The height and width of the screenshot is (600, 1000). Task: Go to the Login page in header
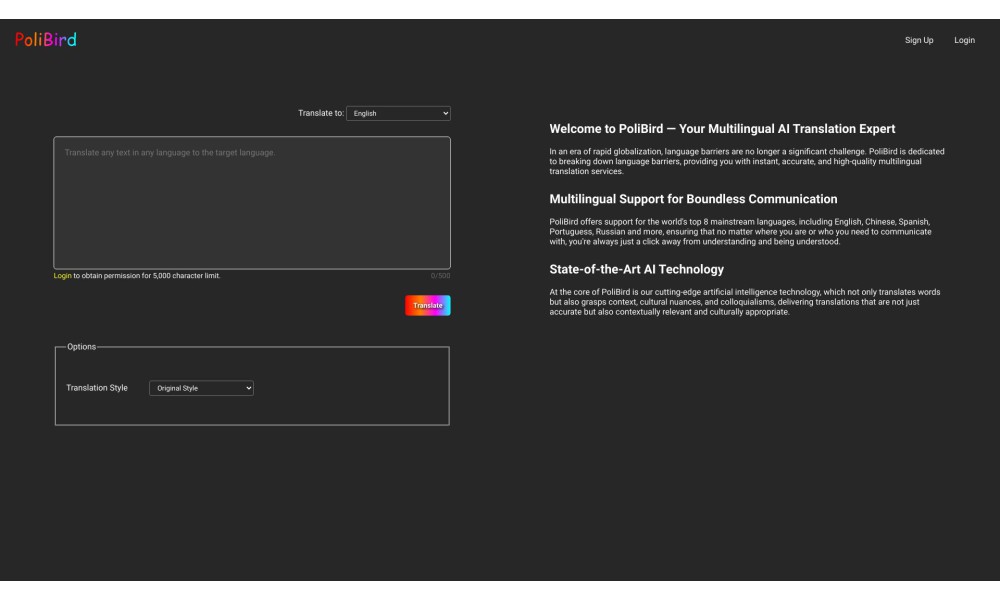click(964, 40)
